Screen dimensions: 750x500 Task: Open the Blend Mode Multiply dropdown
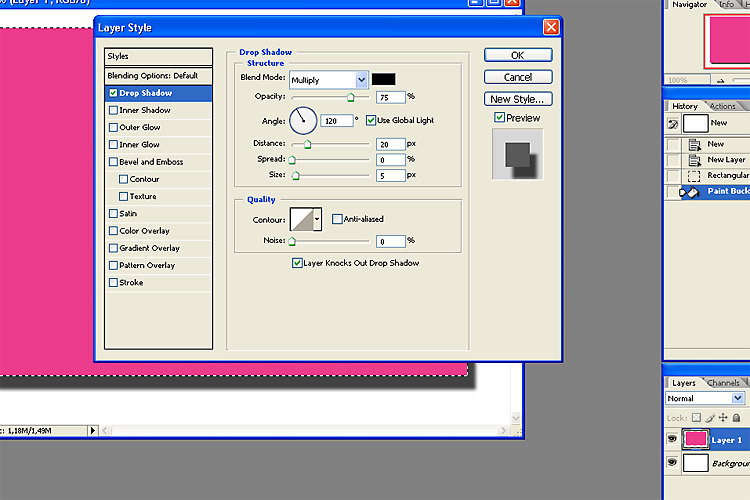(362, 80)
